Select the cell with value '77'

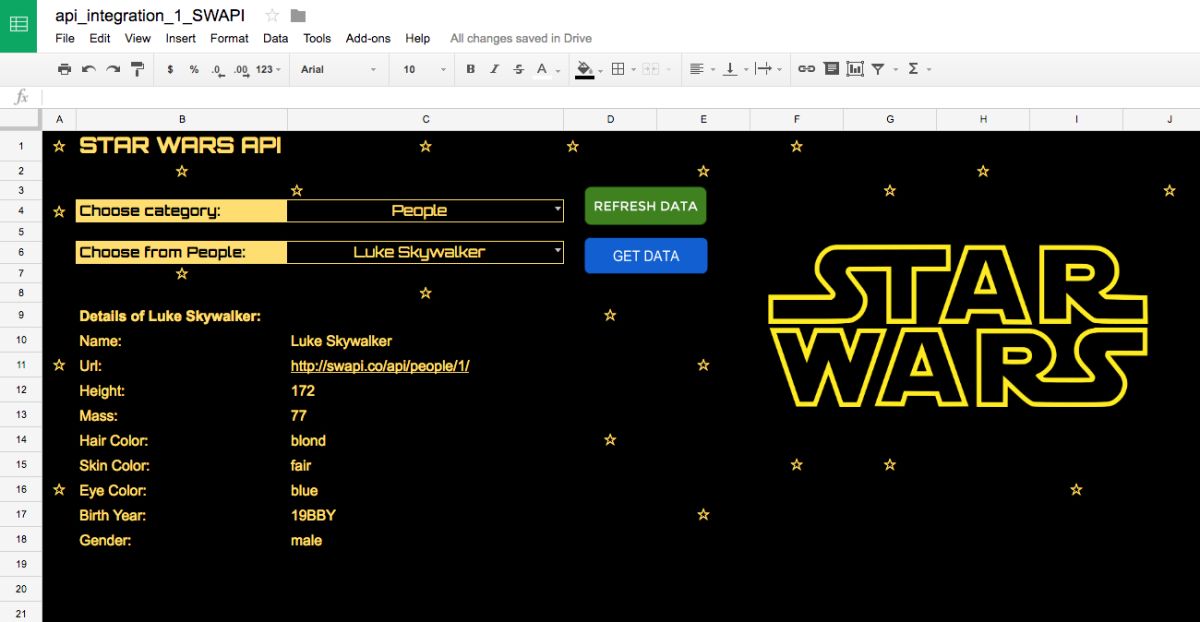[426, 415]
